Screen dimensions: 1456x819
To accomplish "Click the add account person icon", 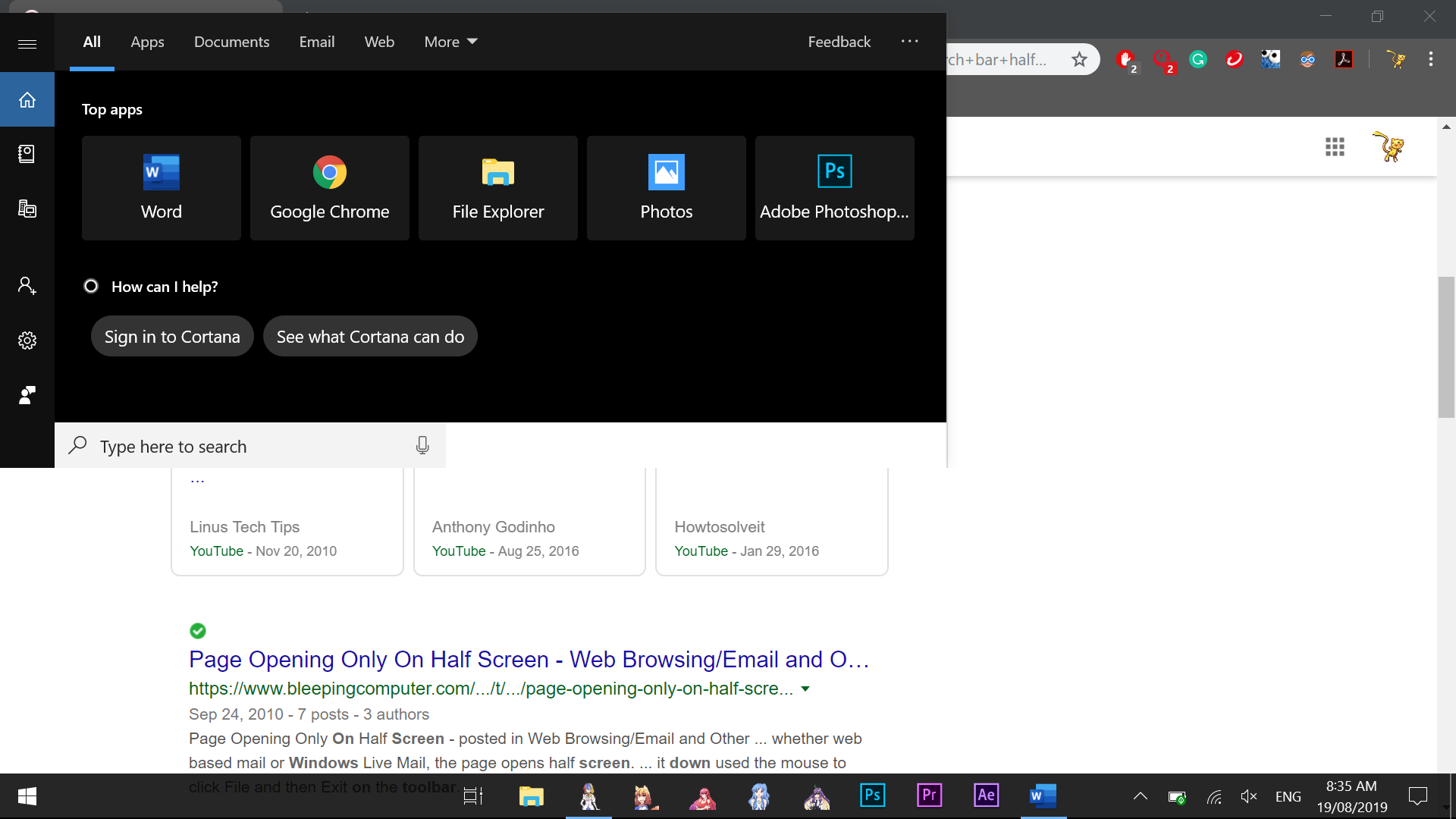I will (27, 286).
